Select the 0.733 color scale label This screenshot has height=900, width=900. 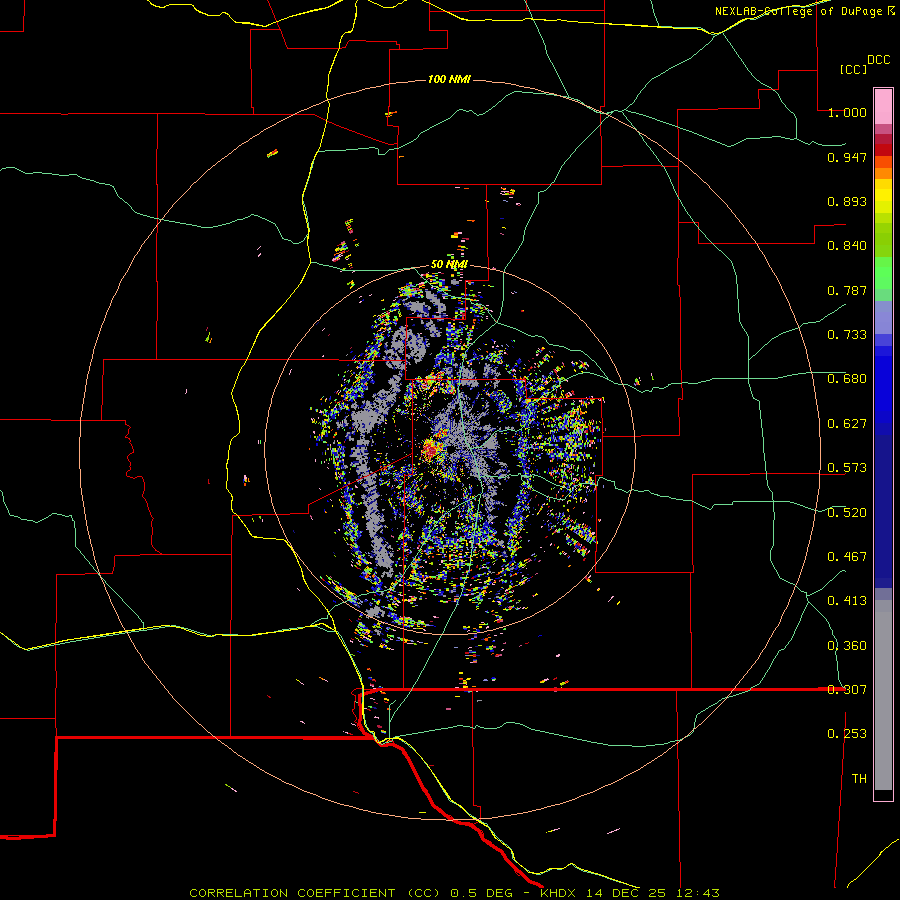847,335
